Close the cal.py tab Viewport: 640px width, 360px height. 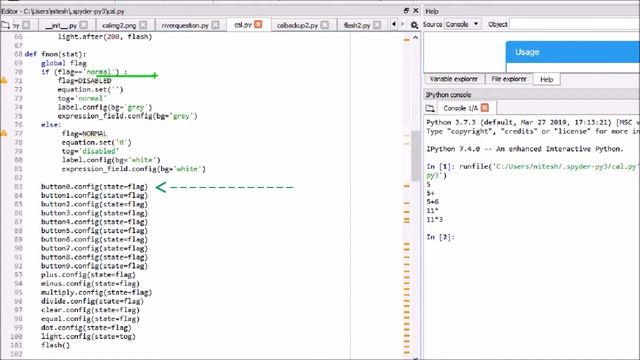(258, 24)
